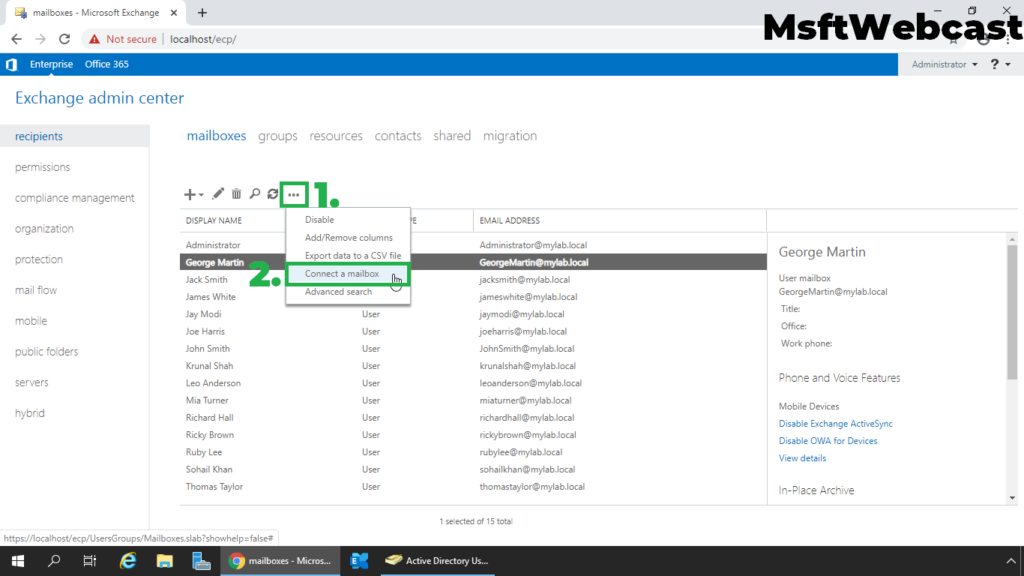Switch to the resources tab
This screenshot has height=576, width=1024.
click(x=336, y=136)
